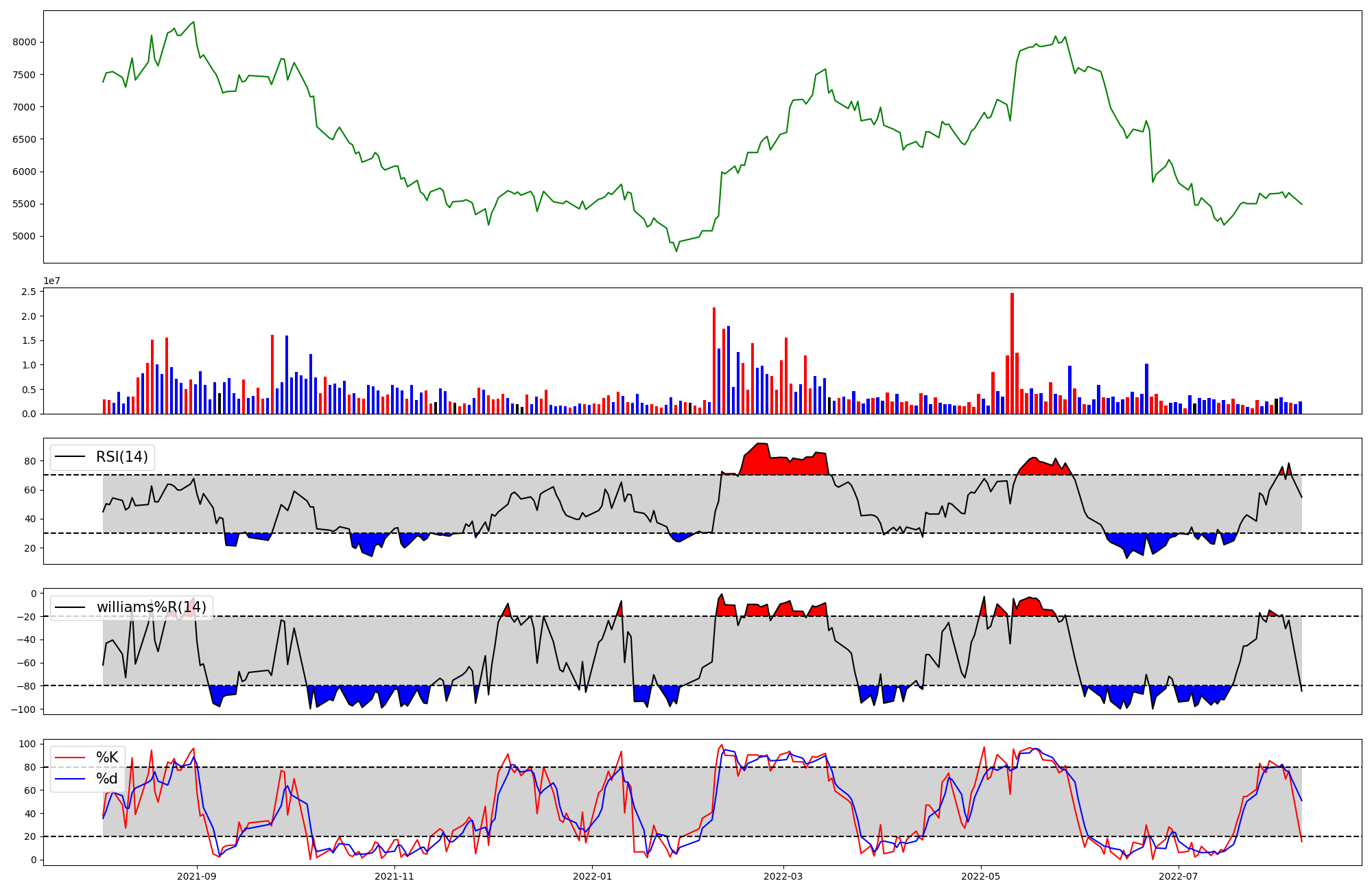This screenshot has width=1372, height=892.
Task: Click the blue %d legend line sample
Action: [x=70, y=779]
